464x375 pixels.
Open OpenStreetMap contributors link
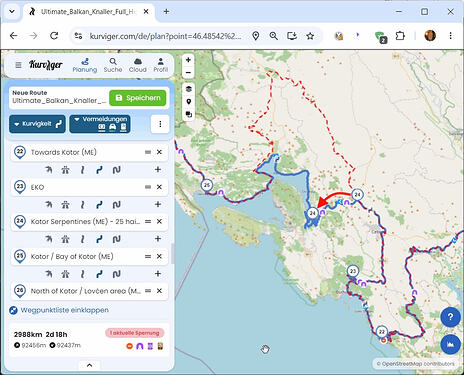tap(418, 364)
